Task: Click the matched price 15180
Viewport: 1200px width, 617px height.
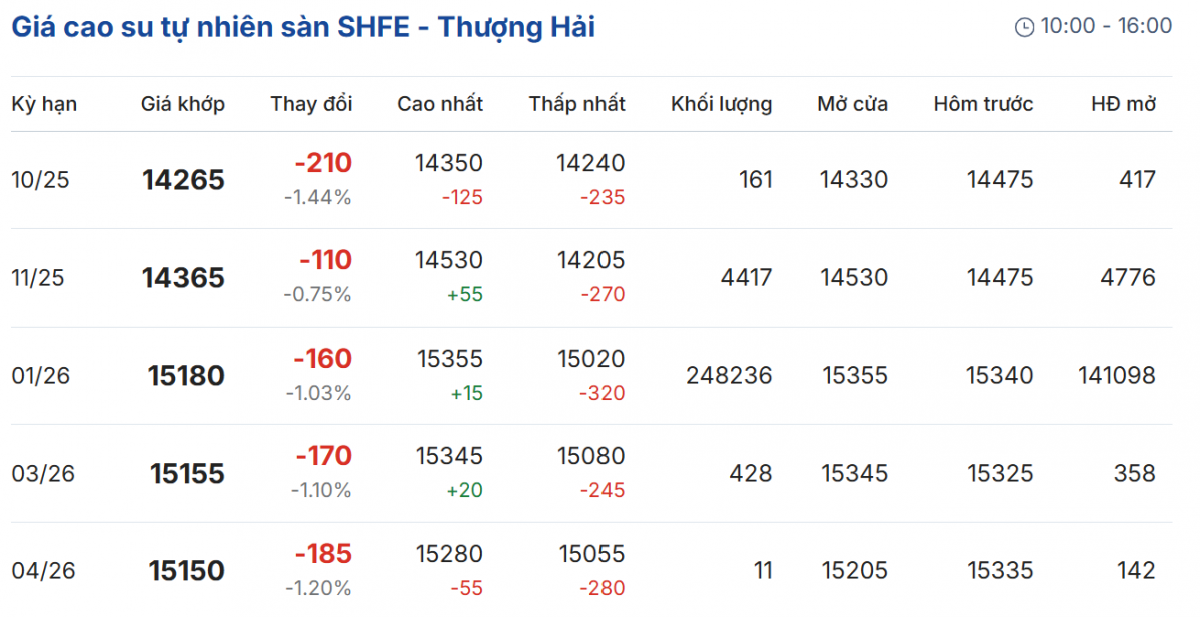Action: 186,376
